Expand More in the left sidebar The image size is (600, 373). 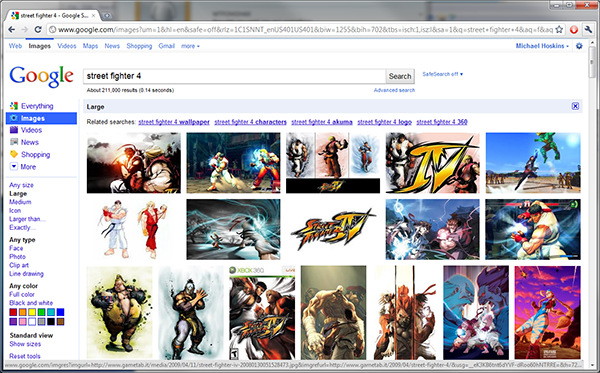pos(28,167)
